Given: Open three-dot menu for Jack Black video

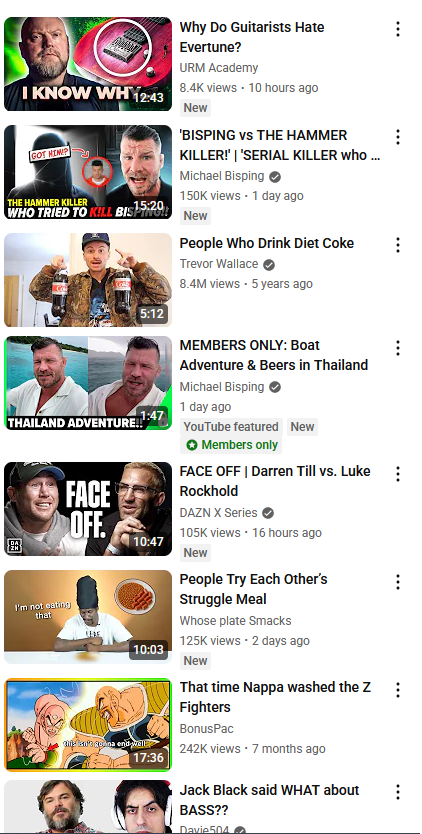Looking at the screenshot, I should 398,793.
